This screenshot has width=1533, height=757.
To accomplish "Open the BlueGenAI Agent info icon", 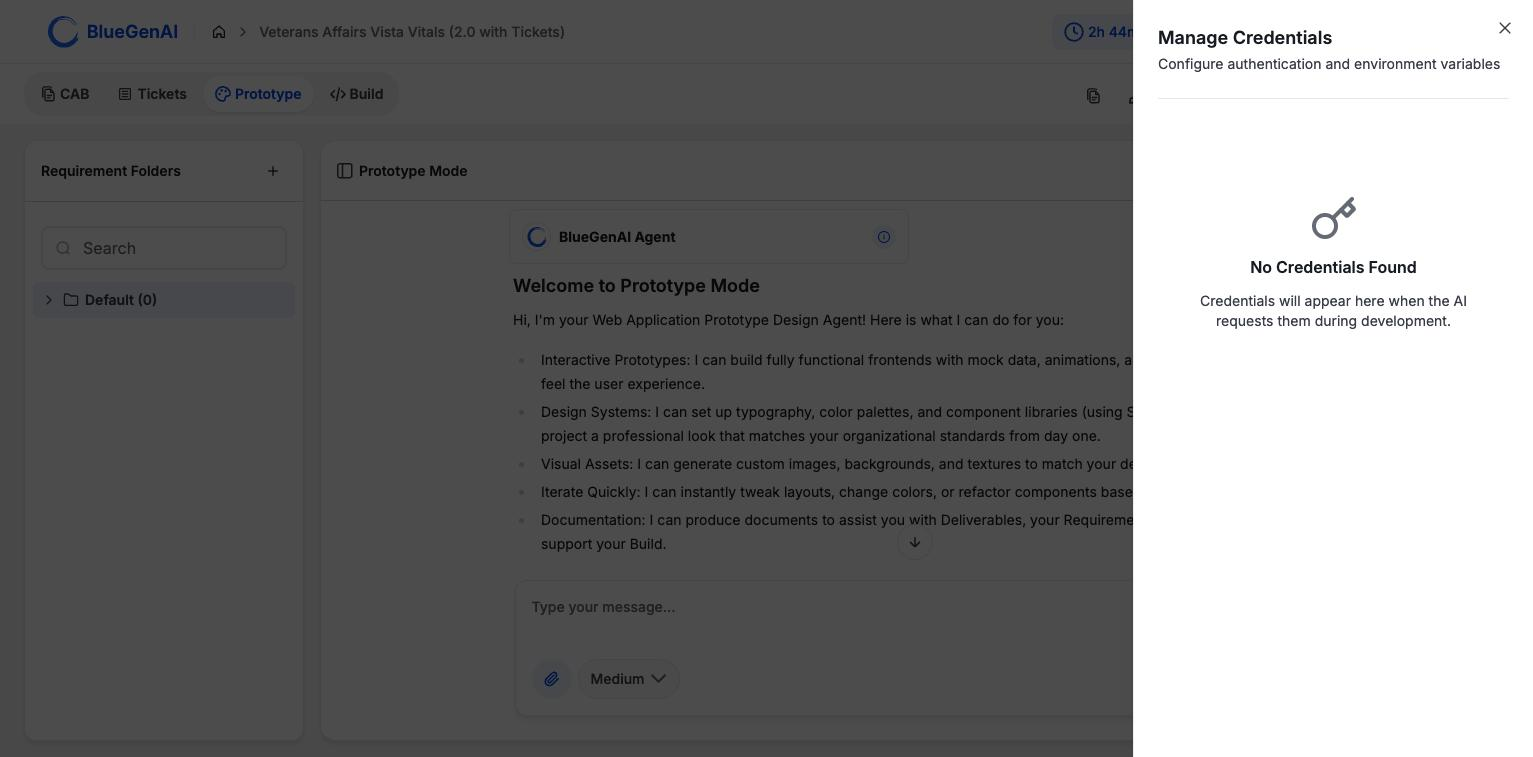I will [x=884, y=237].
